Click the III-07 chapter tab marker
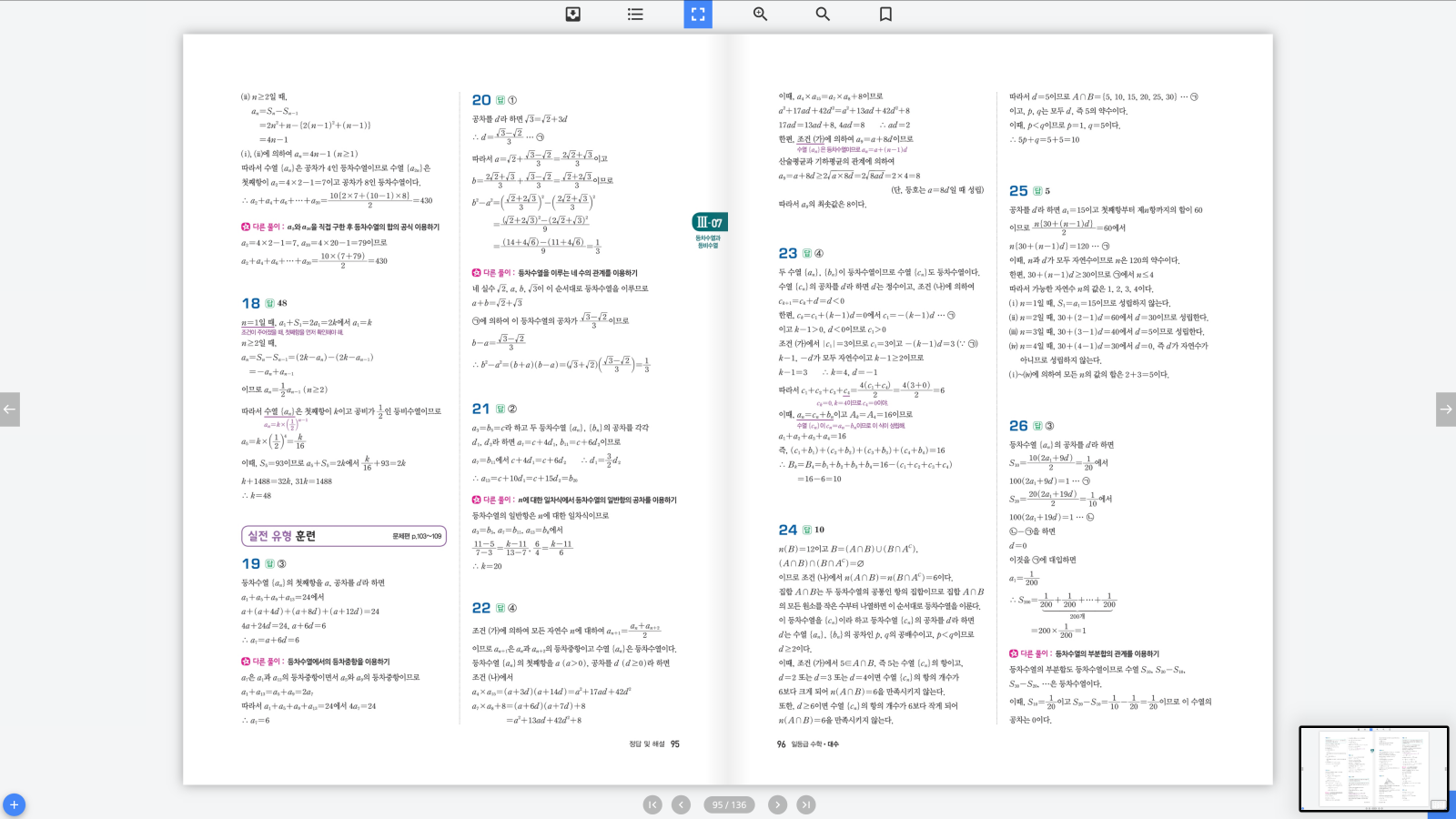Viewport: 1456px width, 819px height. coord(709,223)
